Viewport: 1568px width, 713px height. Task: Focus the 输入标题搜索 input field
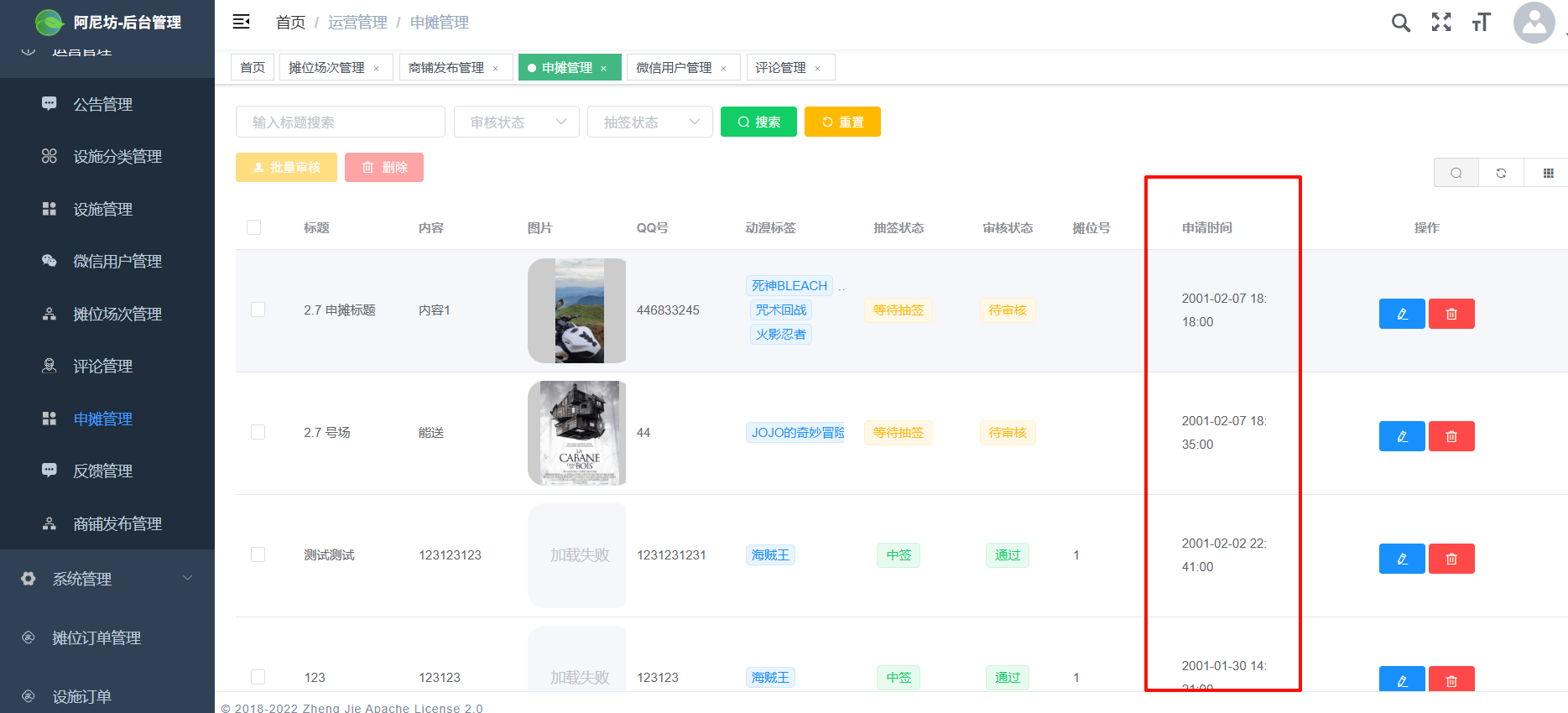pyautogui.click(x=340, y=122)
